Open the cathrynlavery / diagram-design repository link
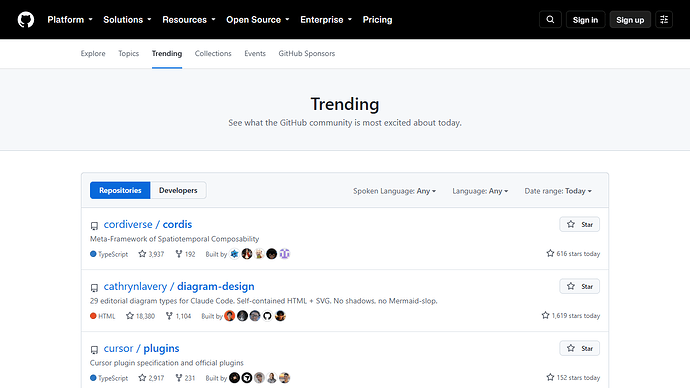The height and width of the screenshot is (388, 690). click(179, 286)
